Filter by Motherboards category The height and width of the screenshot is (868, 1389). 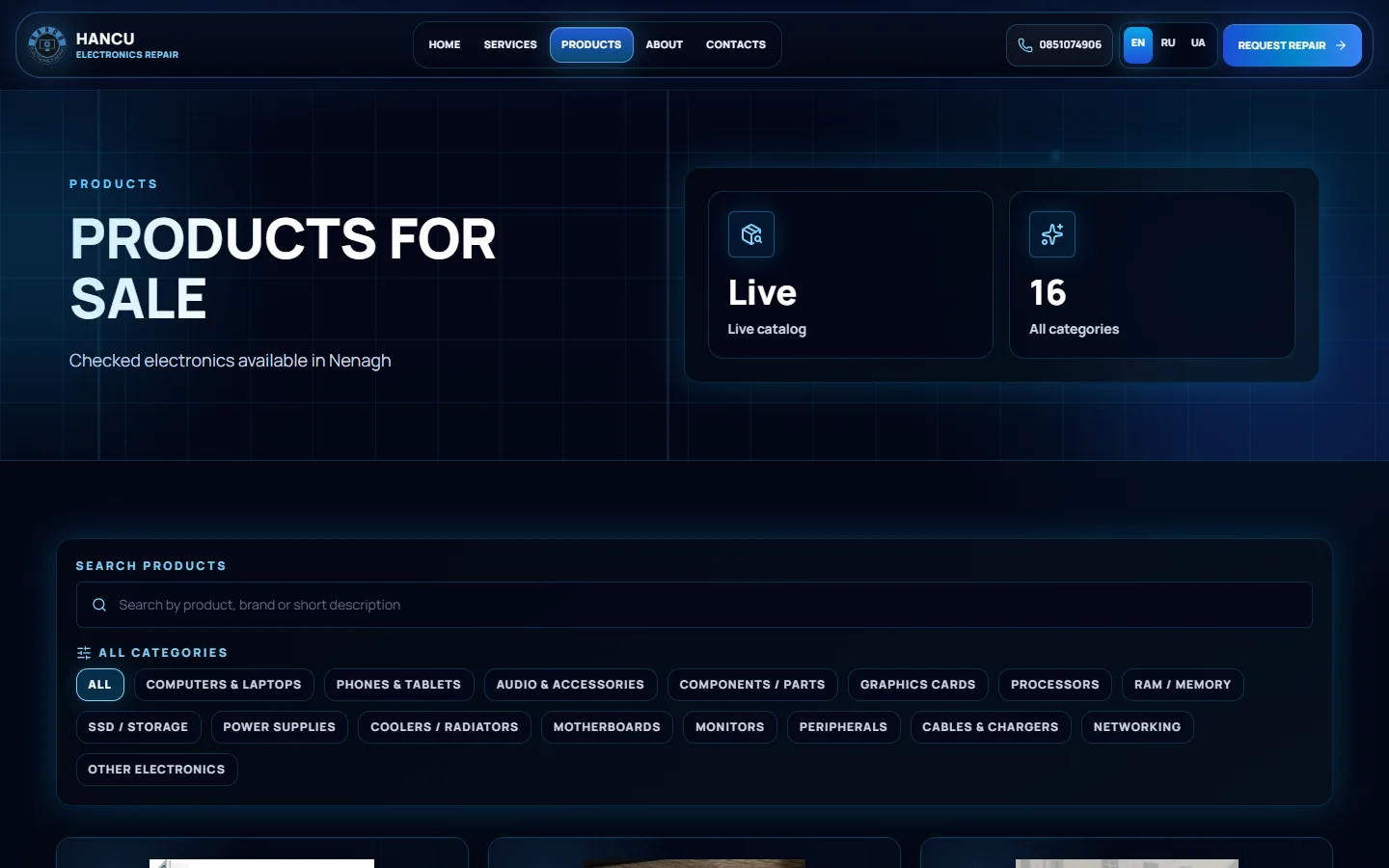pos(607,727)
